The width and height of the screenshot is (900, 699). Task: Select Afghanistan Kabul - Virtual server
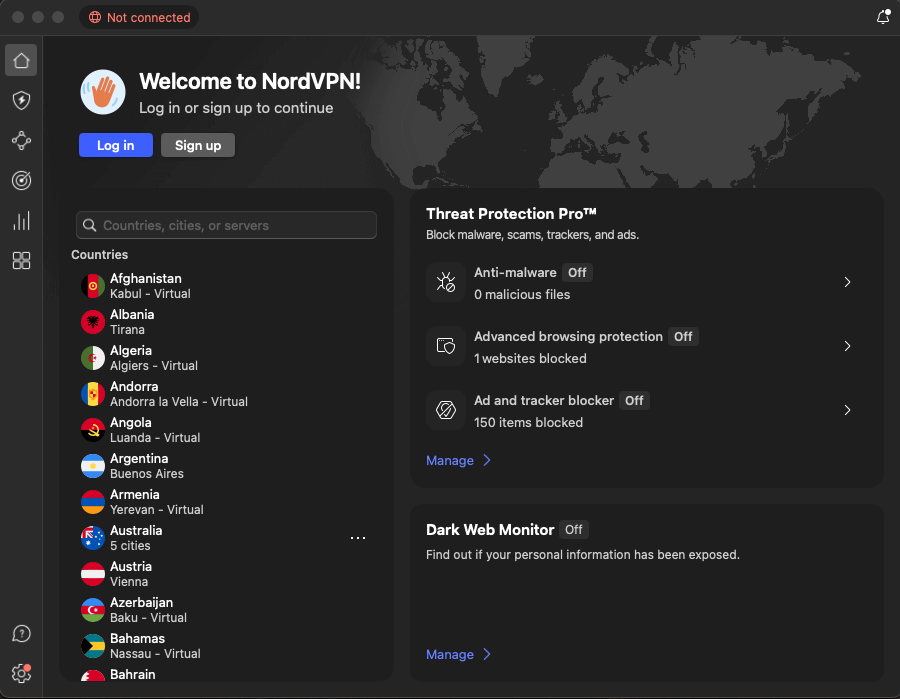point(226,286)
